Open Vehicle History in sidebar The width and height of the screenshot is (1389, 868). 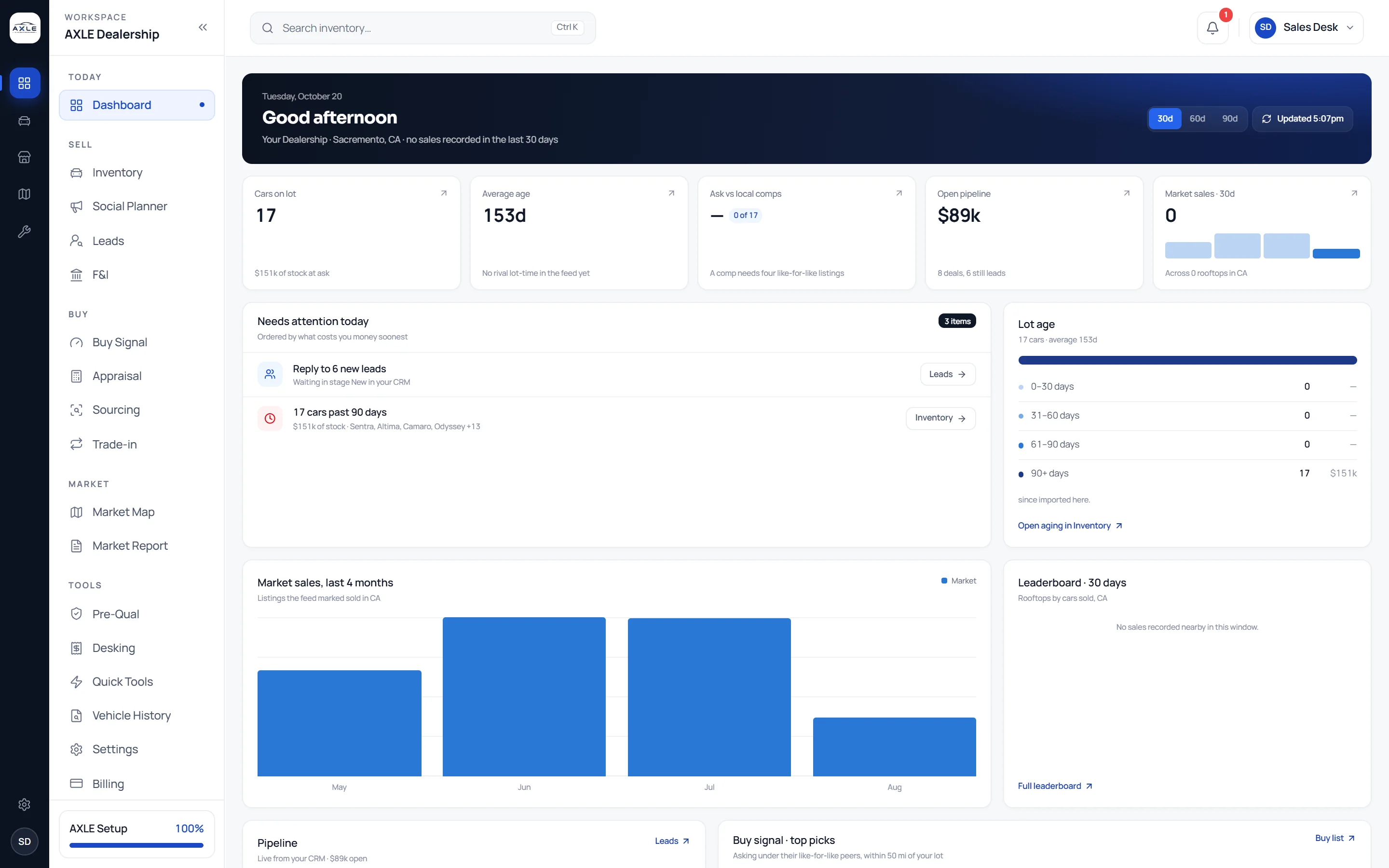(136, 716)
